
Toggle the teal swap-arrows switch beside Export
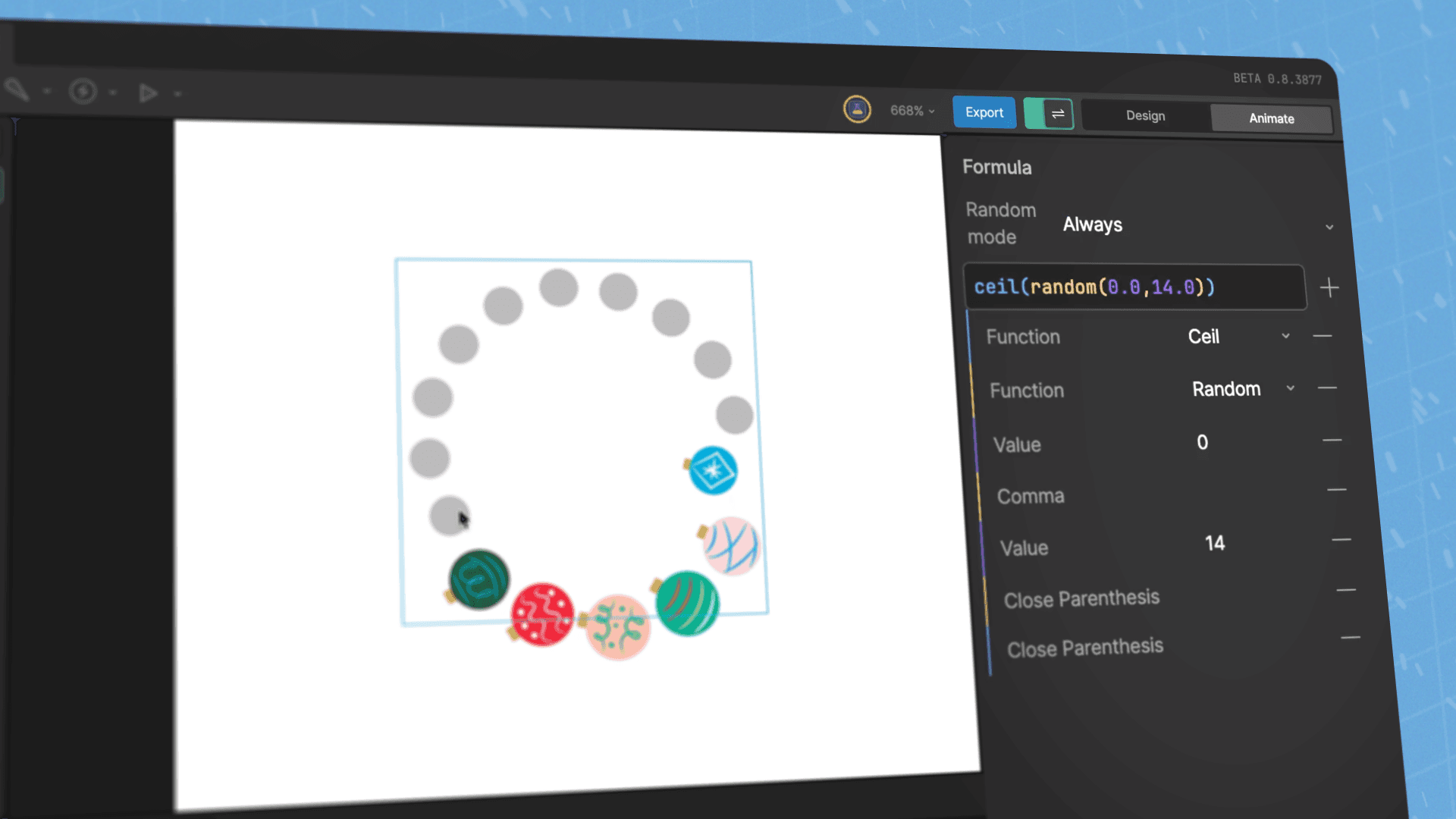1049,114
